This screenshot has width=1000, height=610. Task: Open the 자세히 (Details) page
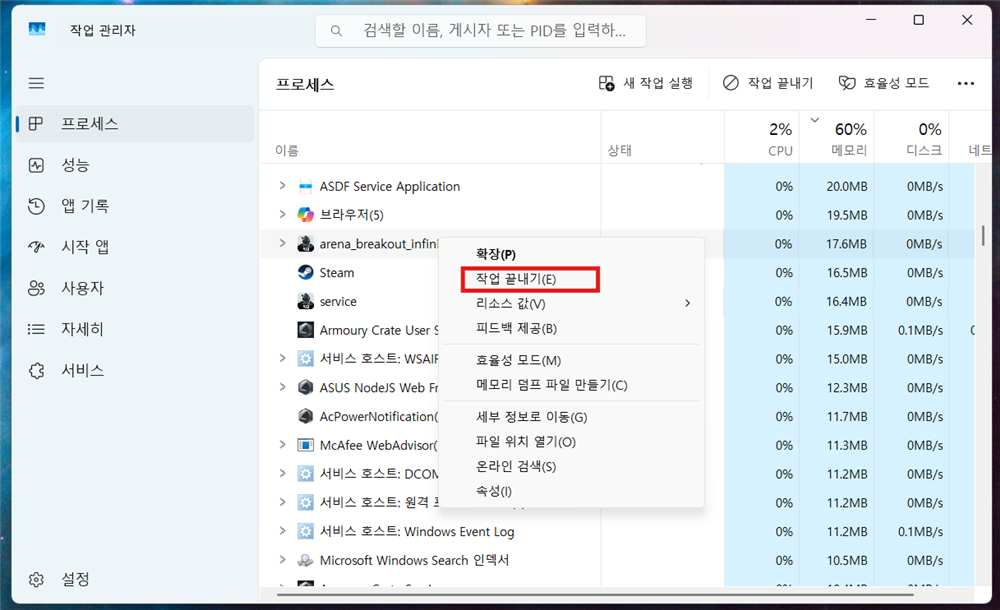(135, 329)
